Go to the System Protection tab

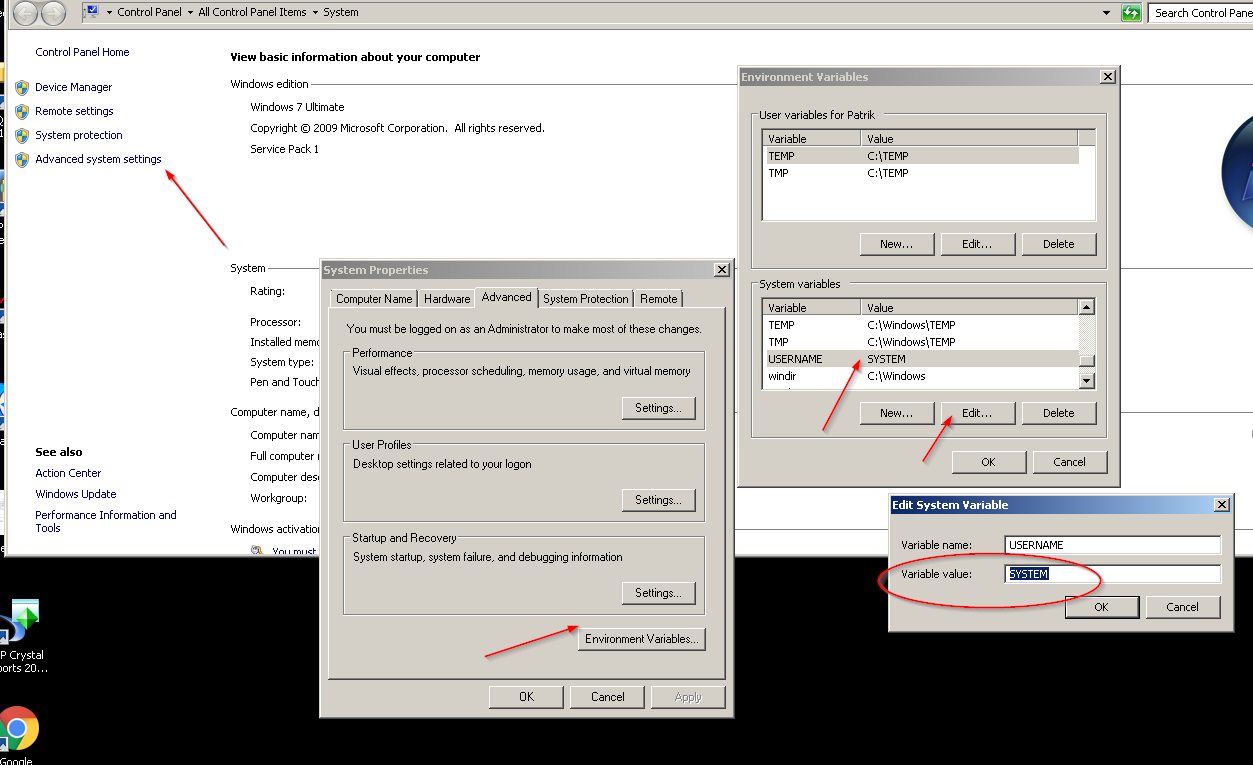tap(586, 299)
